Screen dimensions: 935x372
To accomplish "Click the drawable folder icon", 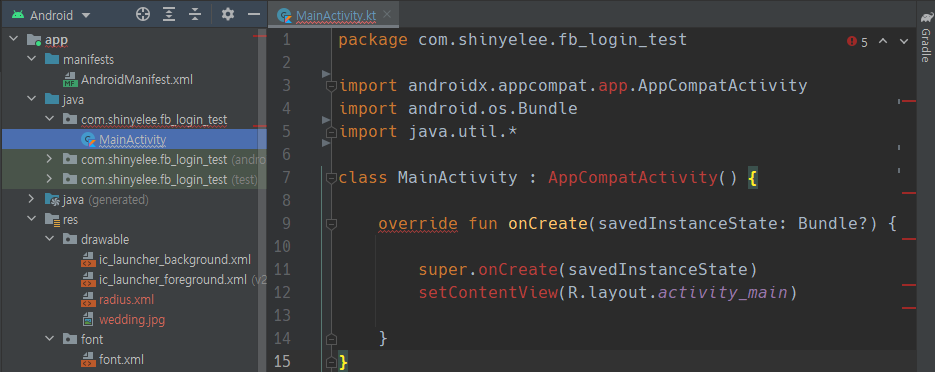I will 70,240.
